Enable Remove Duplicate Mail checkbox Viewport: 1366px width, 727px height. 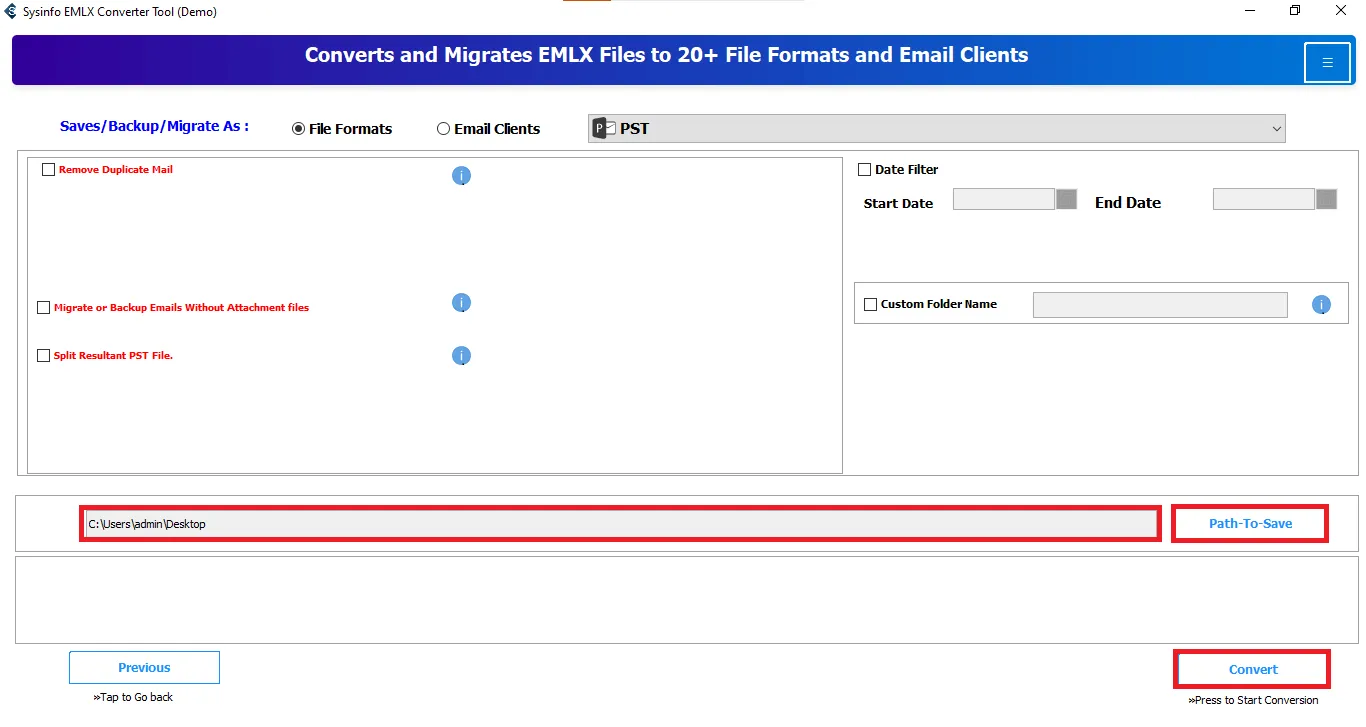pyautogui.click(x=48, y=170)
